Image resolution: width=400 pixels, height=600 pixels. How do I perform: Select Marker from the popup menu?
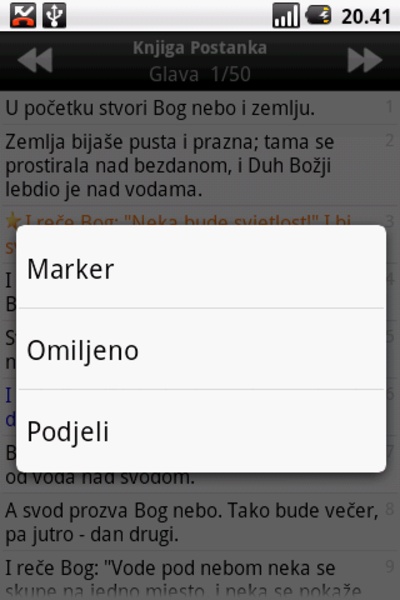pos(201,268)
